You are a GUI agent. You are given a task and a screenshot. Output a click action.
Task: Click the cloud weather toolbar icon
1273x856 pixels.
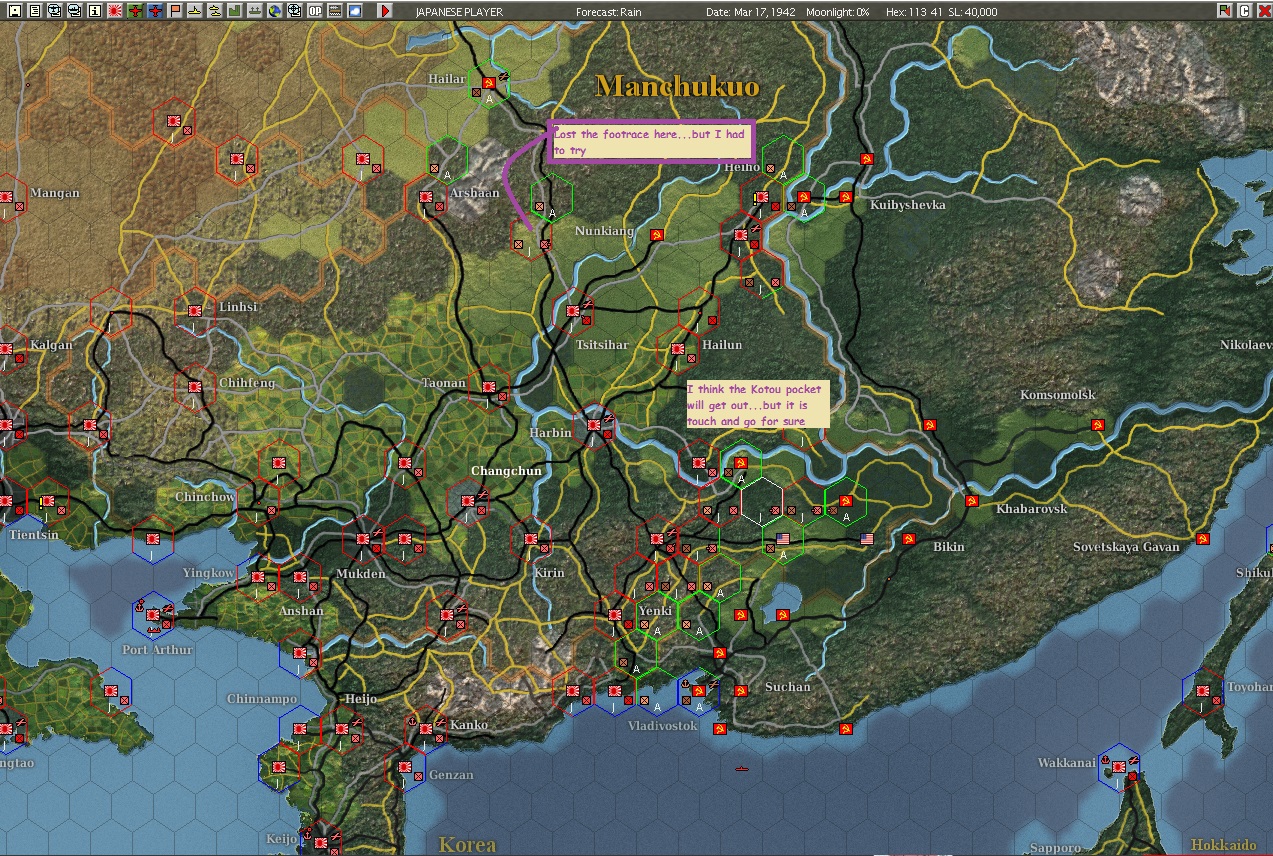pyautogui.click(x=355, y=11)
